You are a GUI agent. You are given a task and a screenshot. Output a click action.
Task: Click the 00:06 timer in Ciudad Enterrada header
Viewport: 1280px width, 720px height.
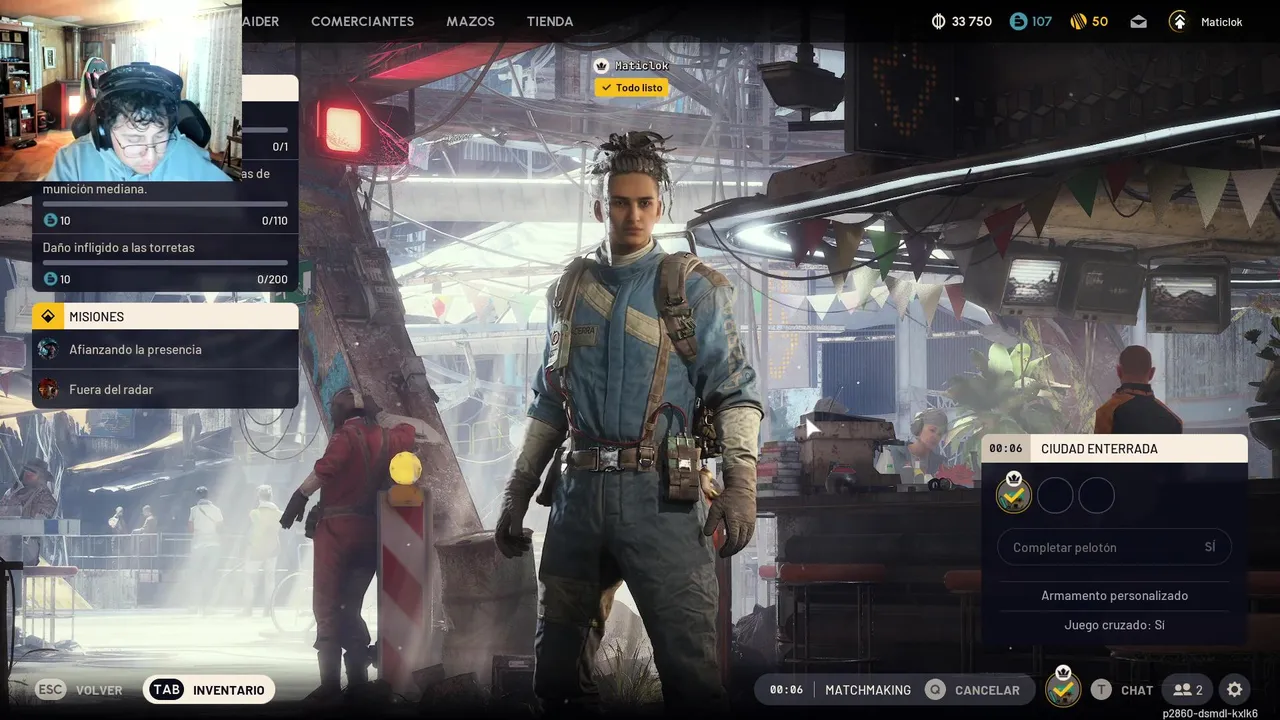point(1006,449)
